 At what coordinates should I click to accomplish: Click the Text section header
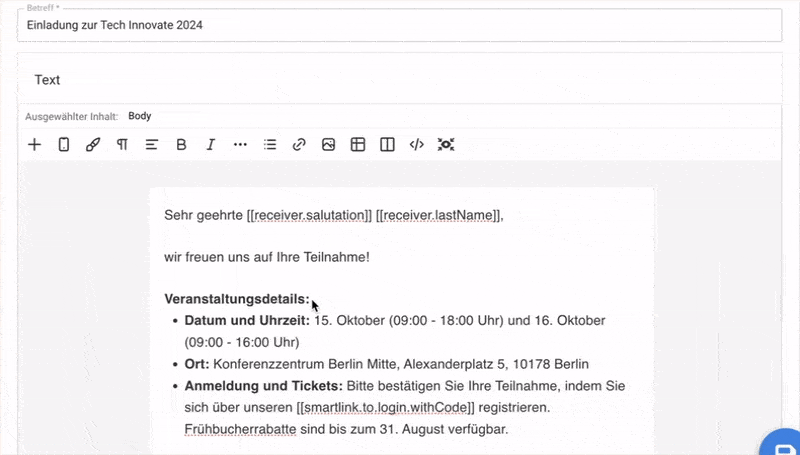tap(48, 79)
